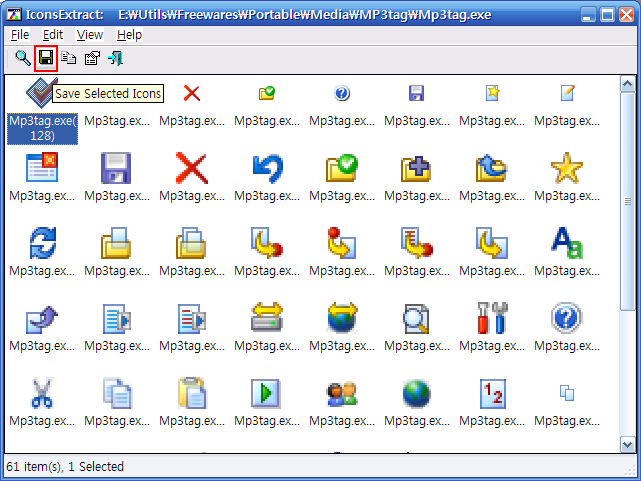
Task: Select the large yellow star icon
Action: click(x=567, y=168)
